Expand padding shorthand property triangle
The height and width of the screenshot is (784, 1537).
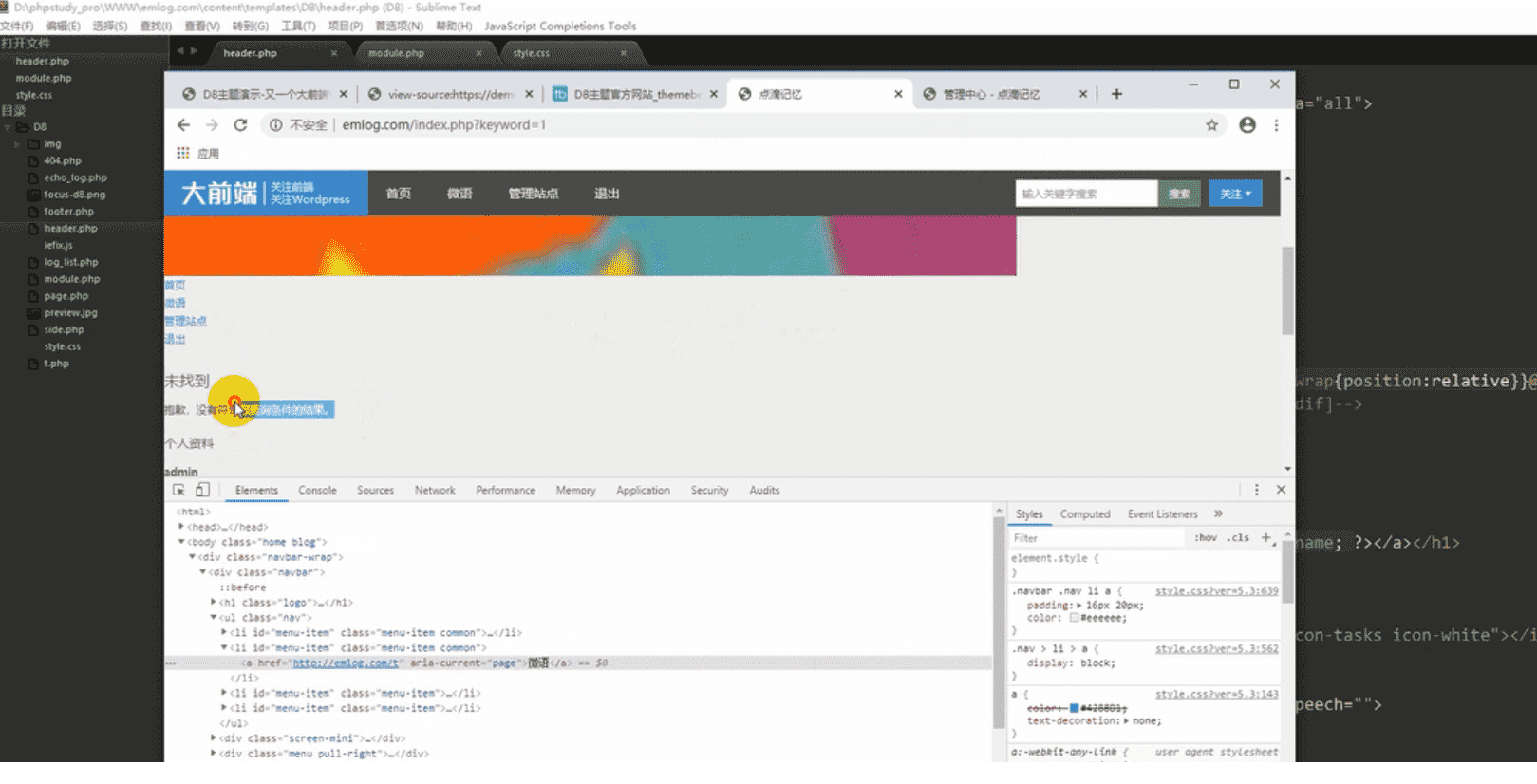pos(1078,605)
